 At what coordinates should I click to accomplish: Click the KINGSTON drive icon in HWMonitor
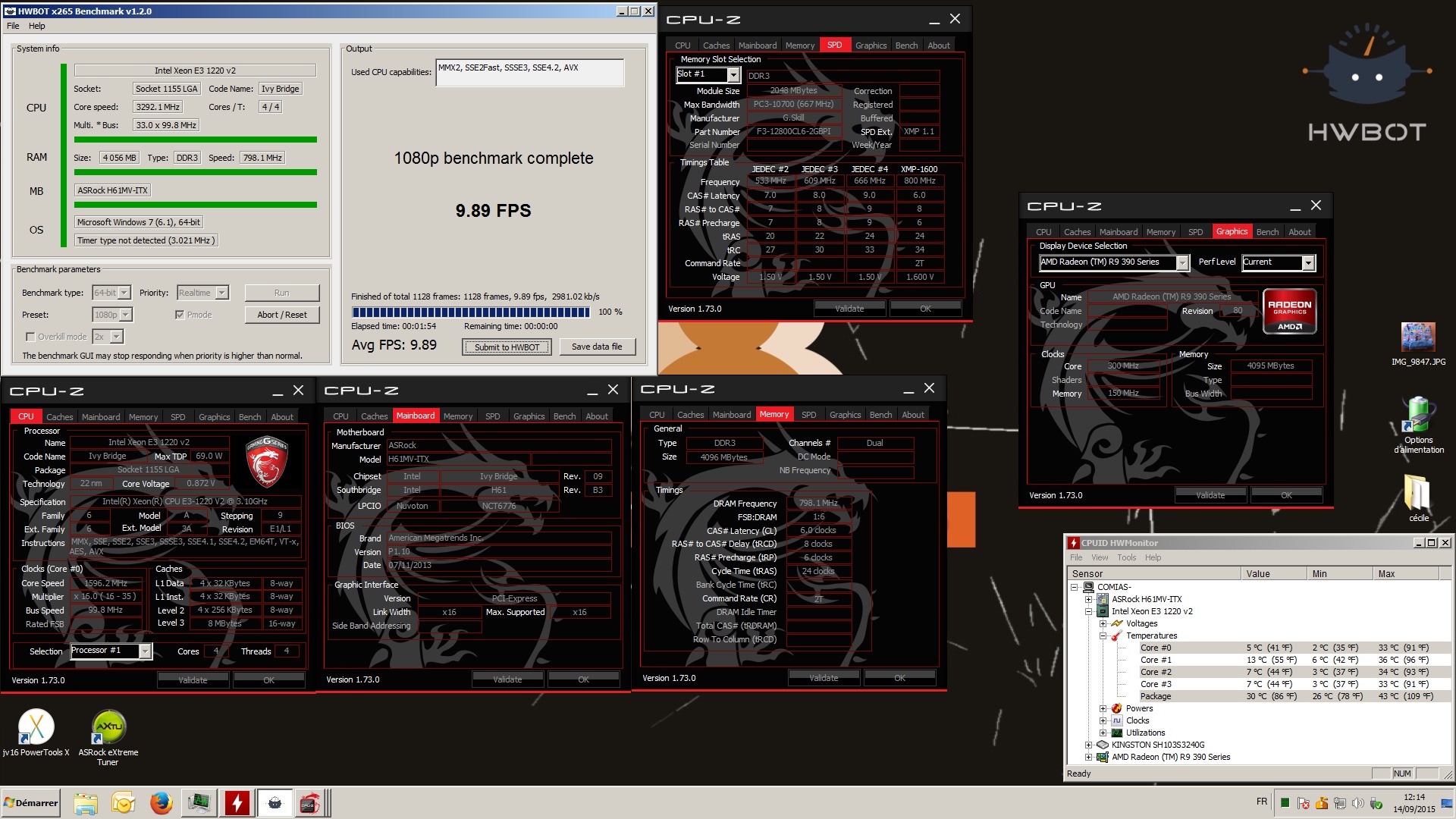pos(1103,745)
